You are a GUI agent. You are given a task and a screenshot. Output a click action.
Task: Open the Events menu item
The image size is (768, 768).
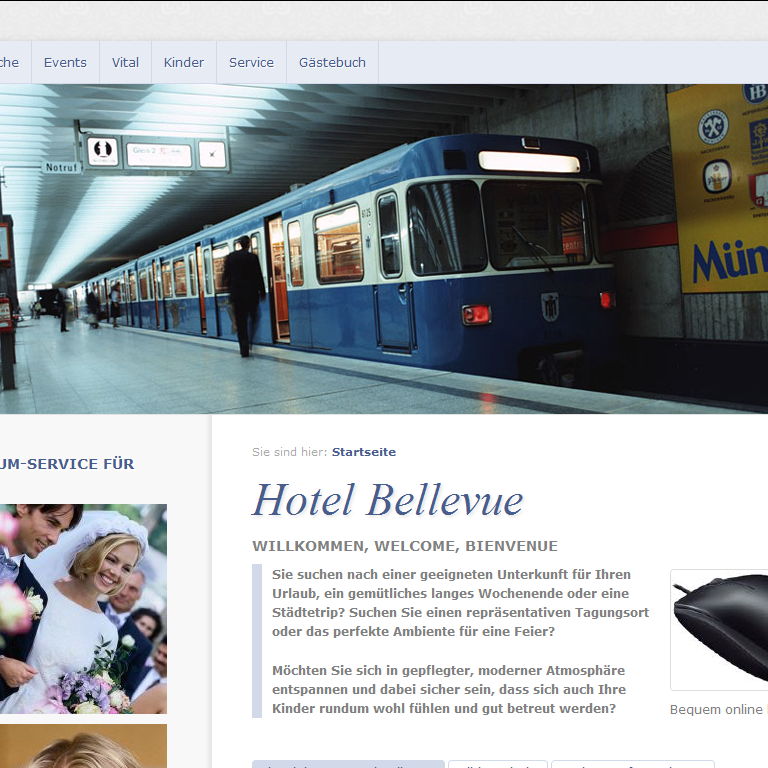point(65,62)
